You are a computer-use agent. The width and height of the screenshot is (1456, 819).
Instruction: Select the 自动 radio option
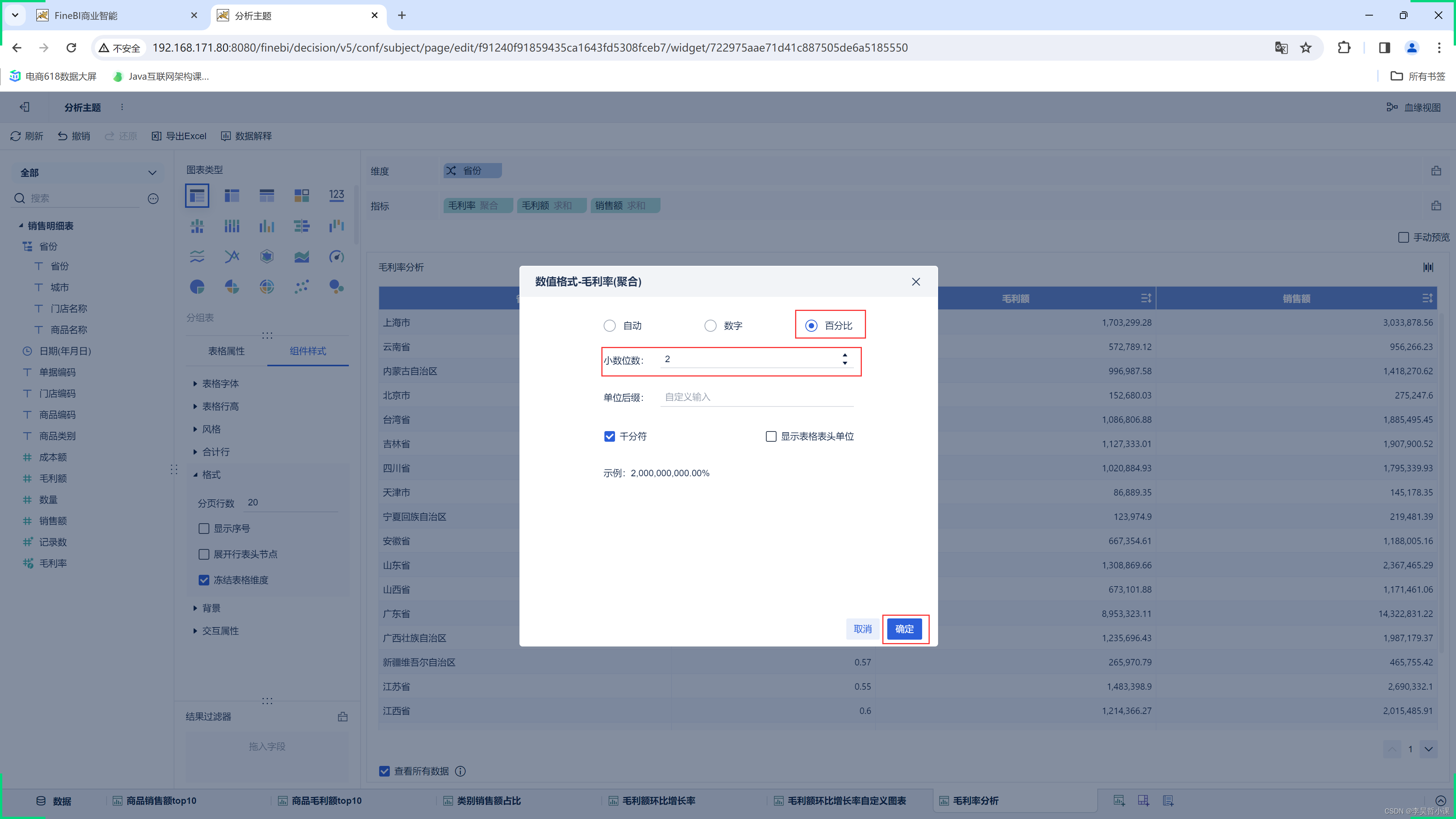[609, 326]
